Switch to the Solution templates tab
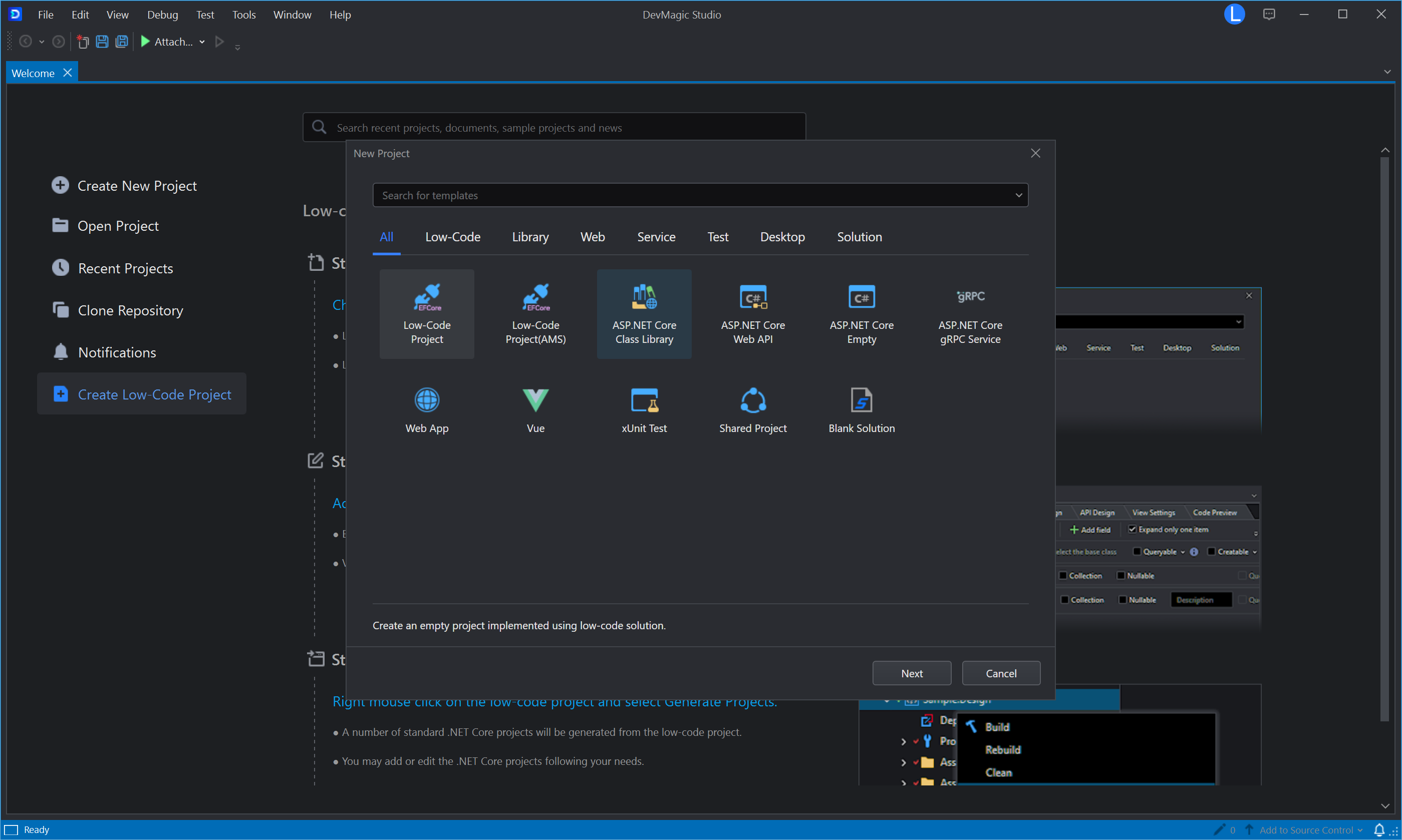 click(x=859, y=237)
